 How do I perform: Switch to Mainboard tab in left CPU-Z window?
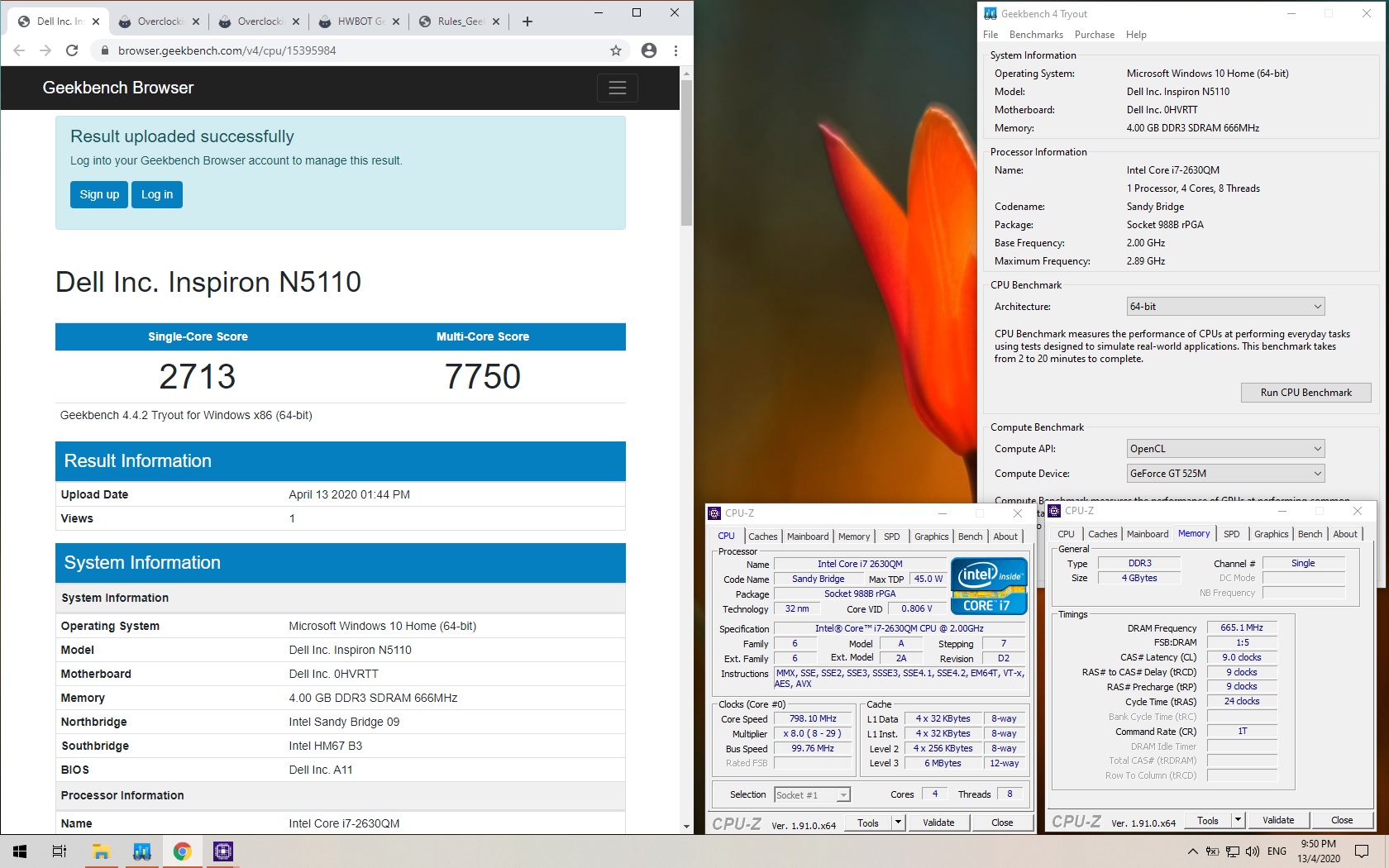(808, 537)
